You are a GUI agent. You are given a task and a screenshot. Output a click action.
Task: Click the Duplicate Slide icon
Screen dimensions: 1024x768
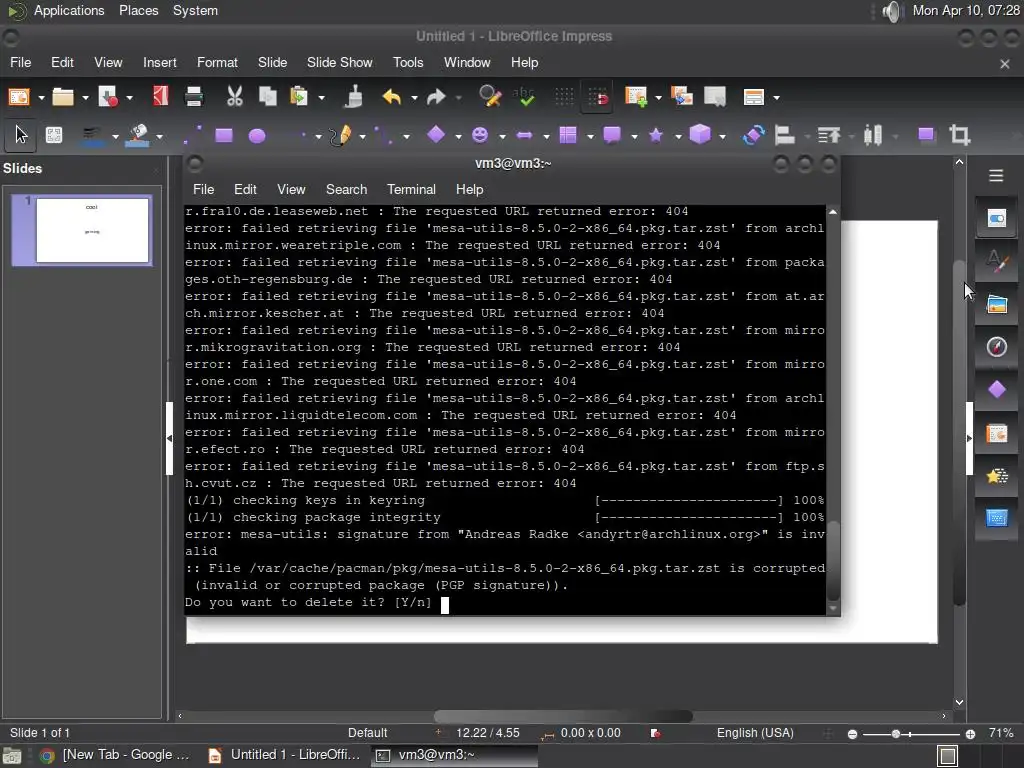point(681,97)
